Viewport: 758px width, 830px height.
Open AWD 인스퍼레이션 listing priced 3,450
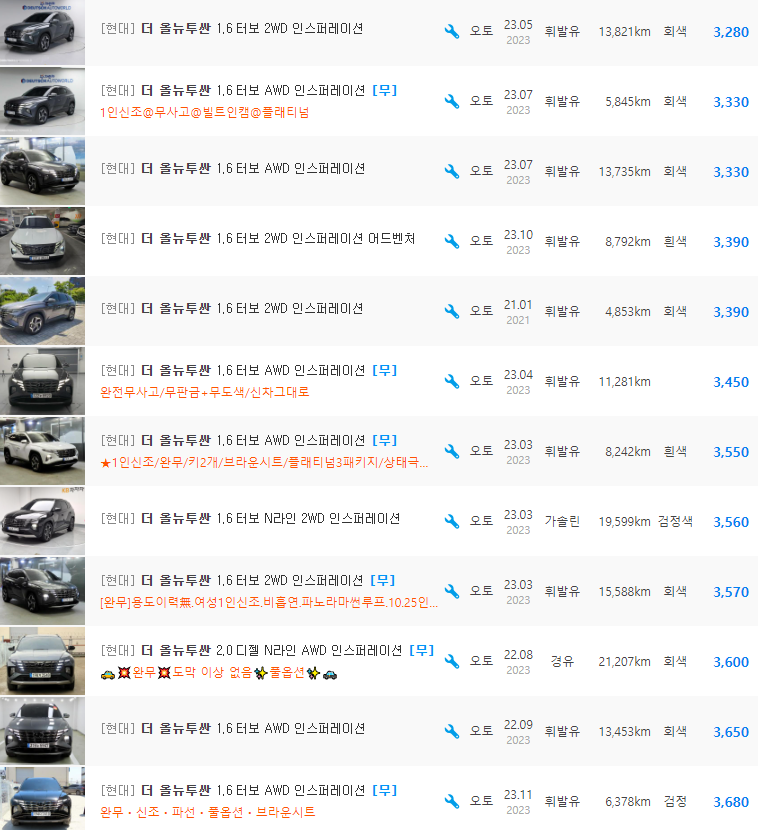pos(233,371)
